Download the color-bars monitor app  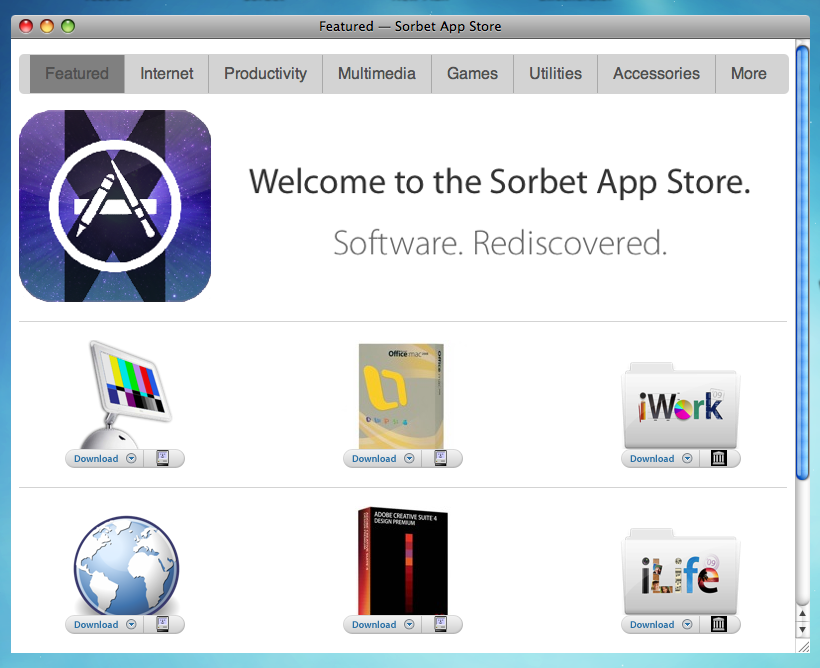pos(96,458)
